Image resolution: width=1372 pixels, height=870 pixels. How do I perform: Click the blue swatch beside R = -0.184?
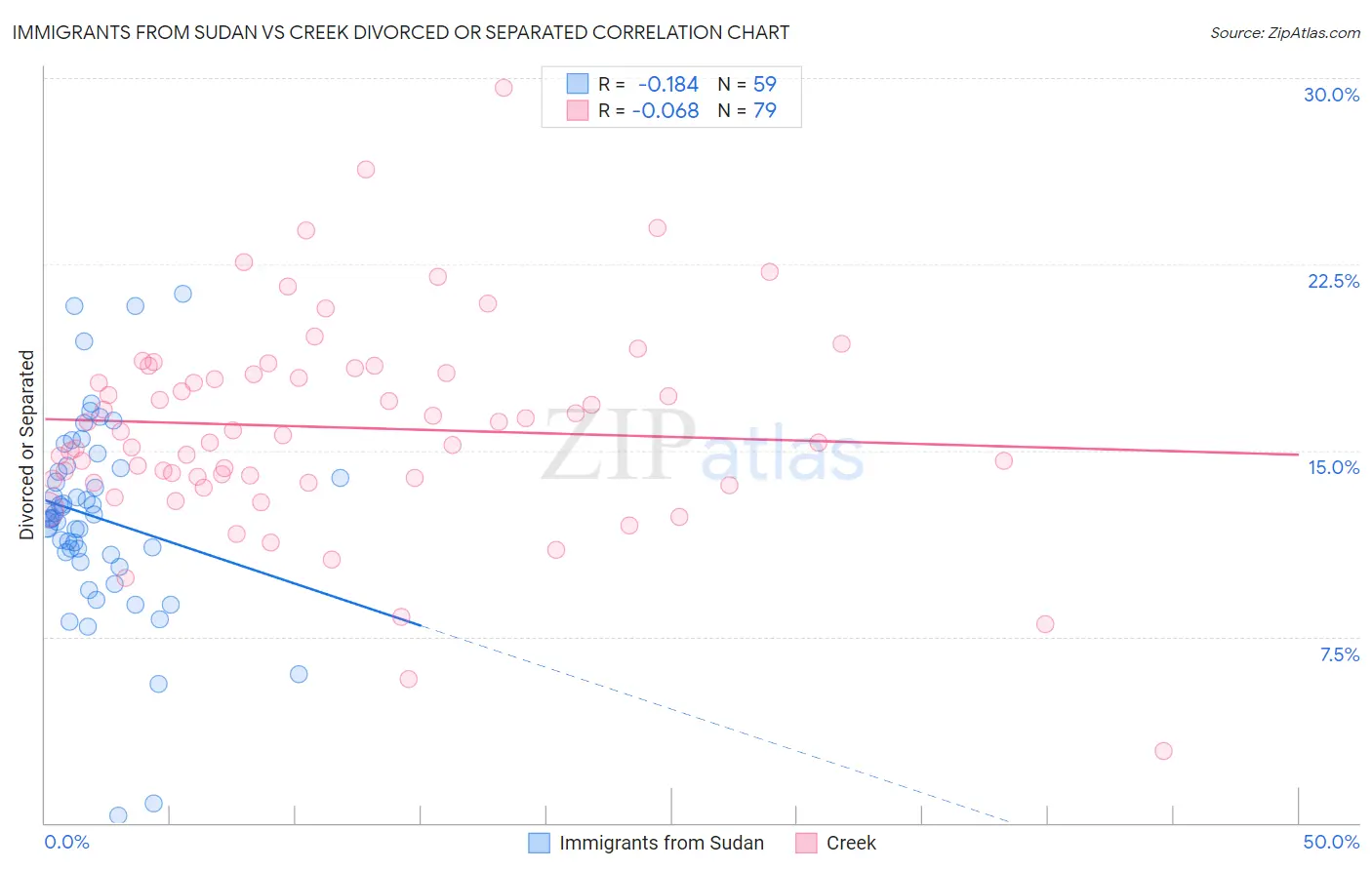click(578, 84)
